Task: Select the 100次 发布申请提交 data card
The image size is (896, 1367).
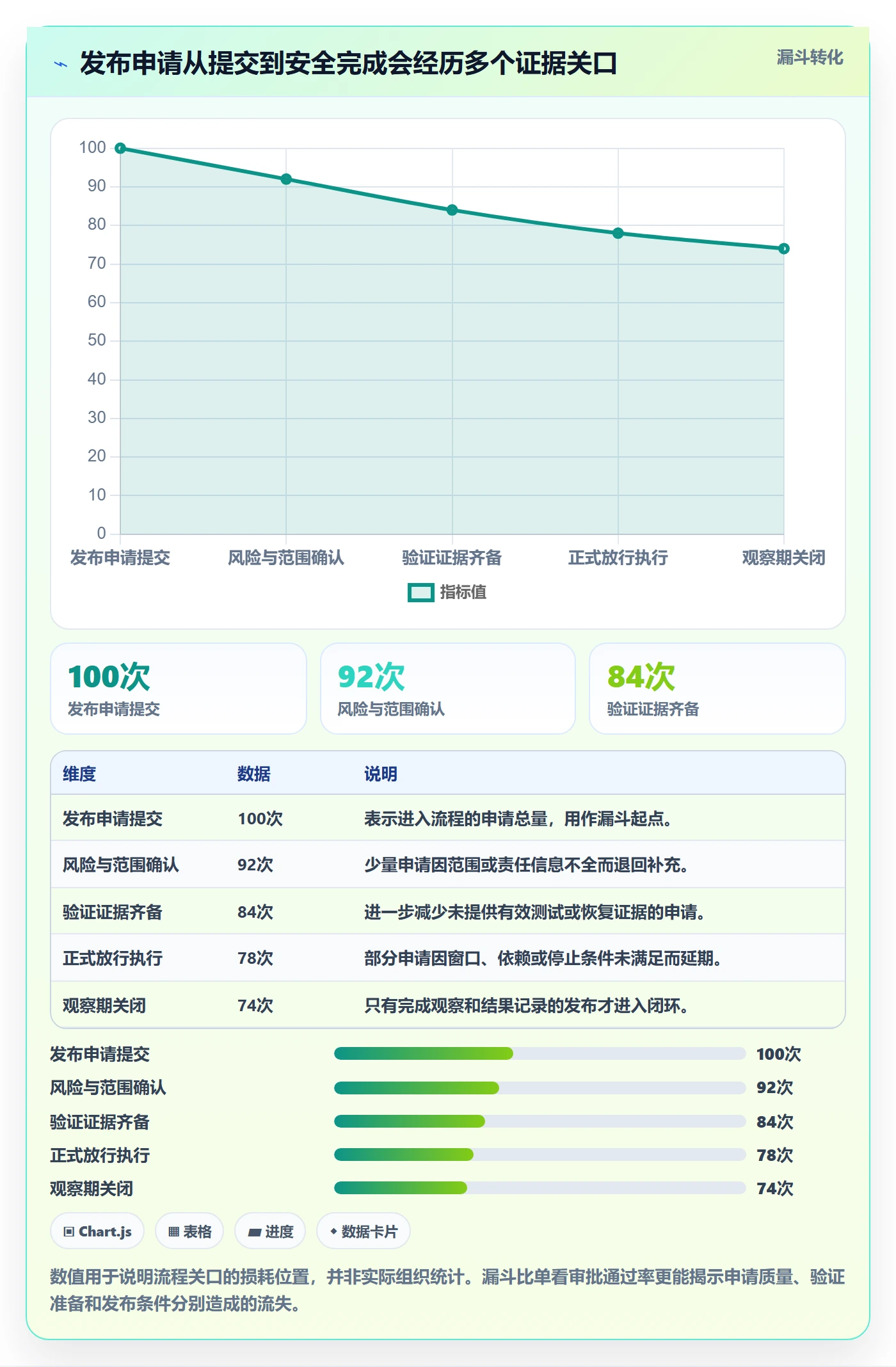Action: click(179, 689)
